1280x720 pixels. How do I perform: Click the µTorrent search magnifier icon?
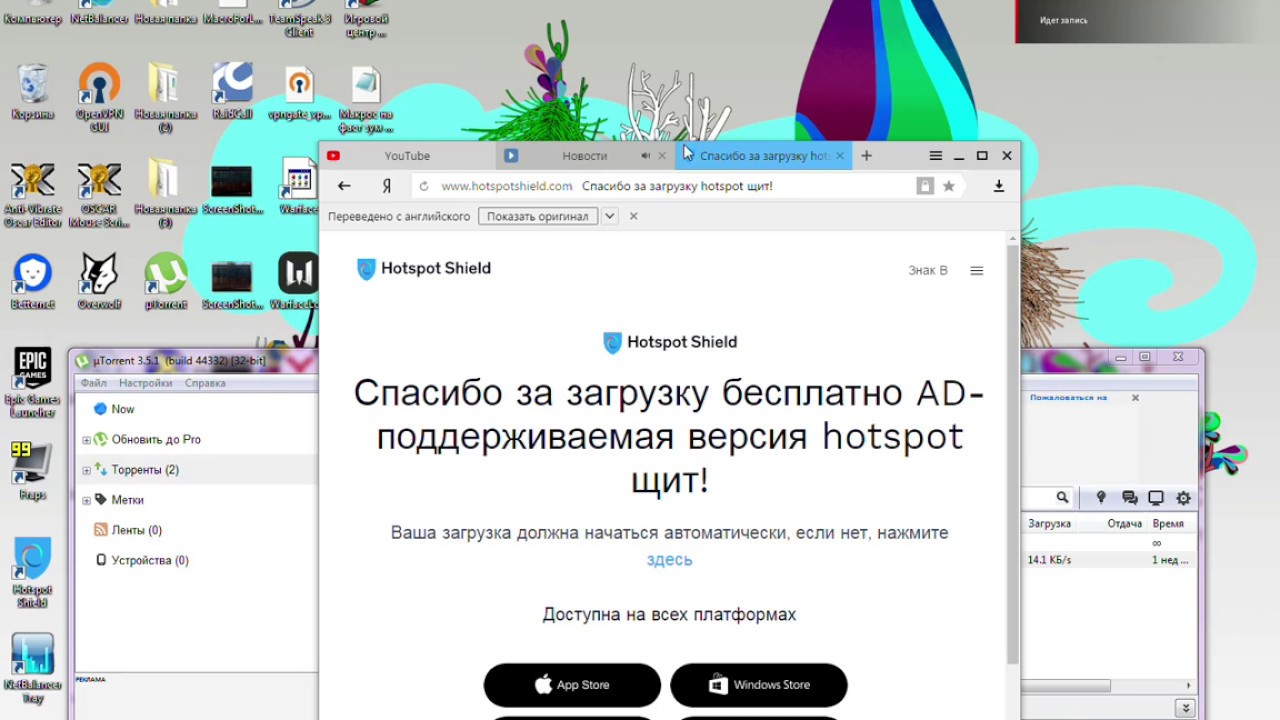1062,498
